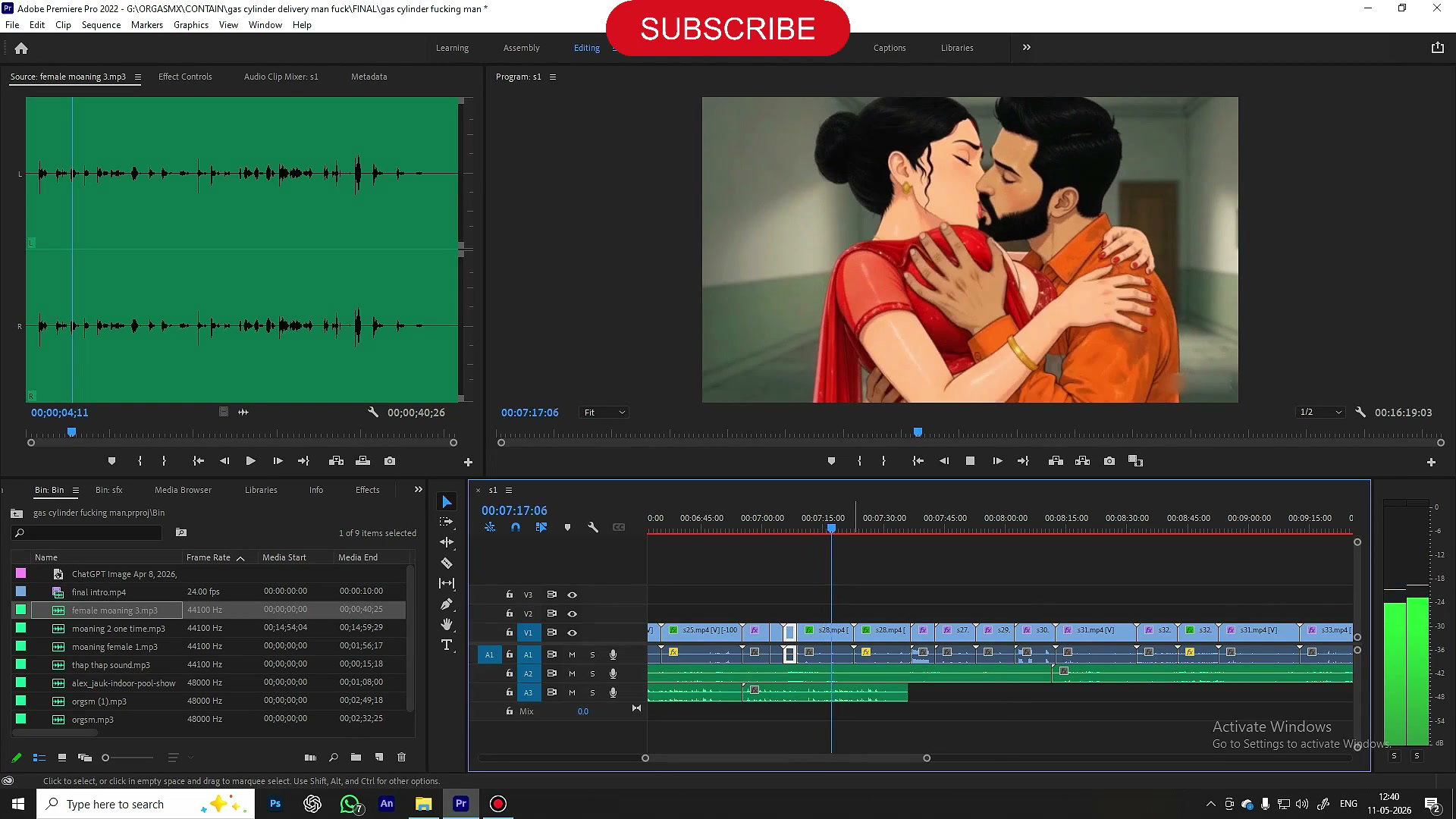Select the Type tool
1456x819 pixels.
pos(447,645)
